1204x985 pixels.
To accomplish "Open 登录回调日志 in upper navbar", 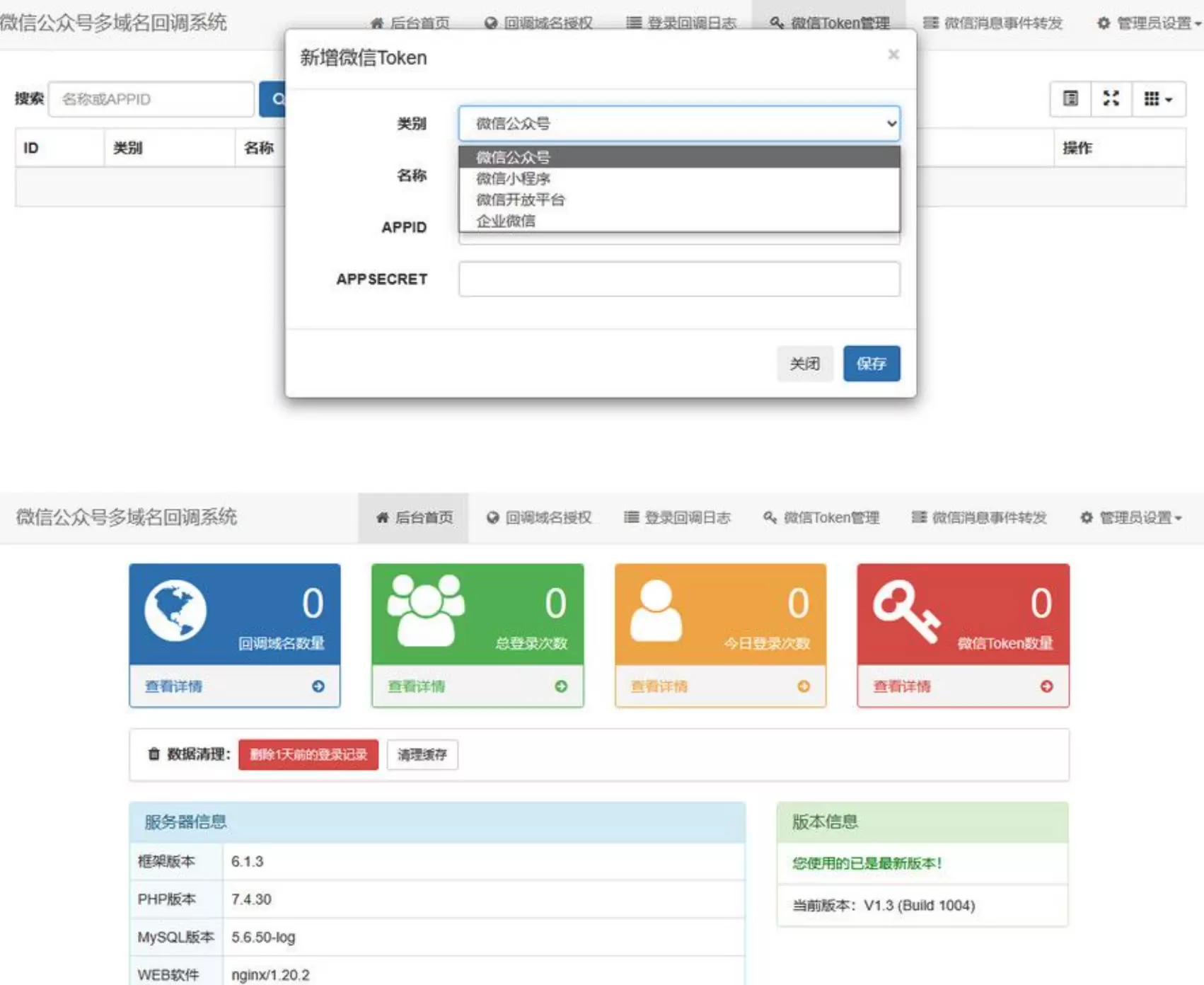I will [x=681, y=23].
